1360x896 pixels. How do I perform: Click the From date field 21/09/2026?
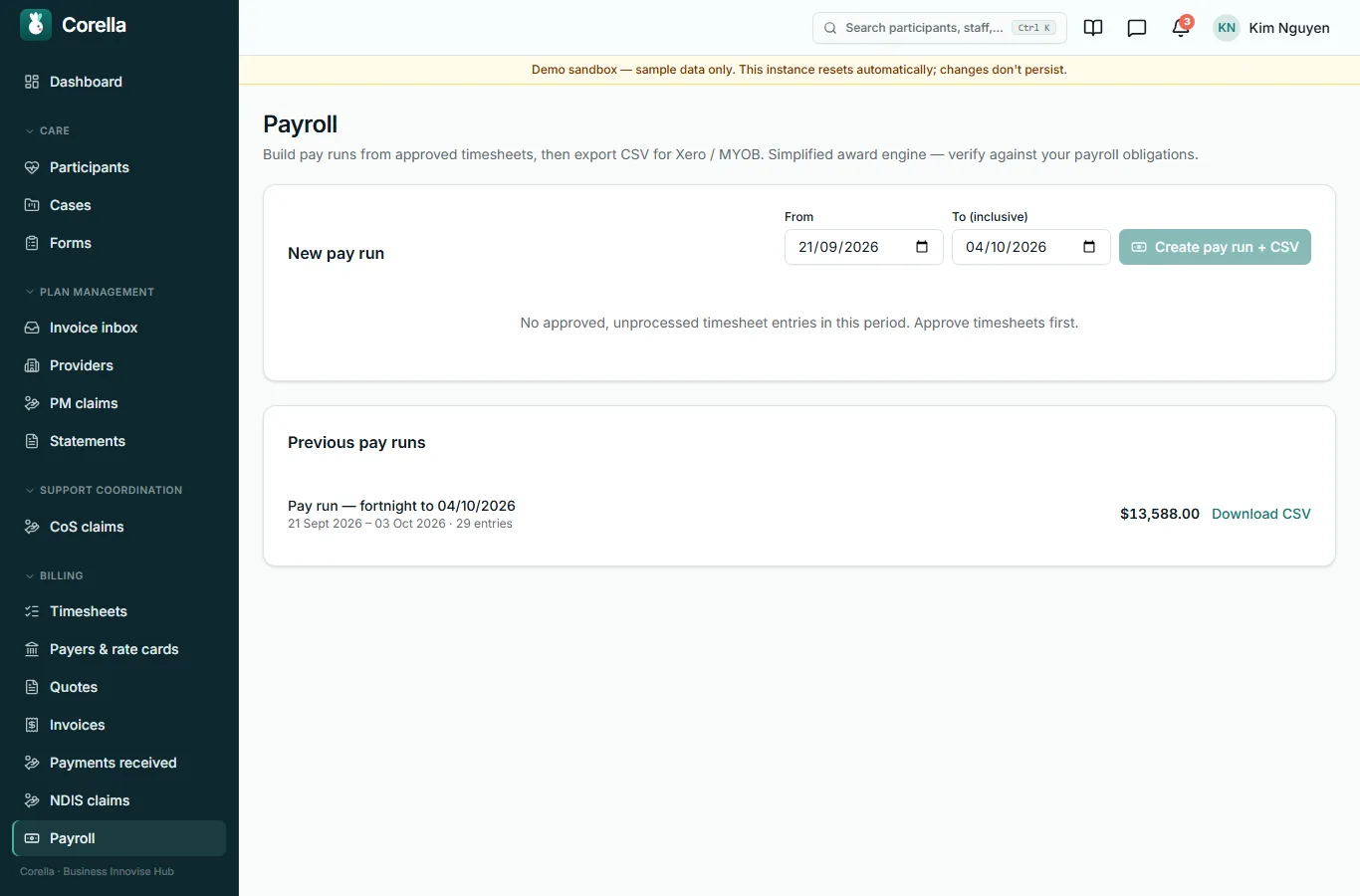(863, 247)
